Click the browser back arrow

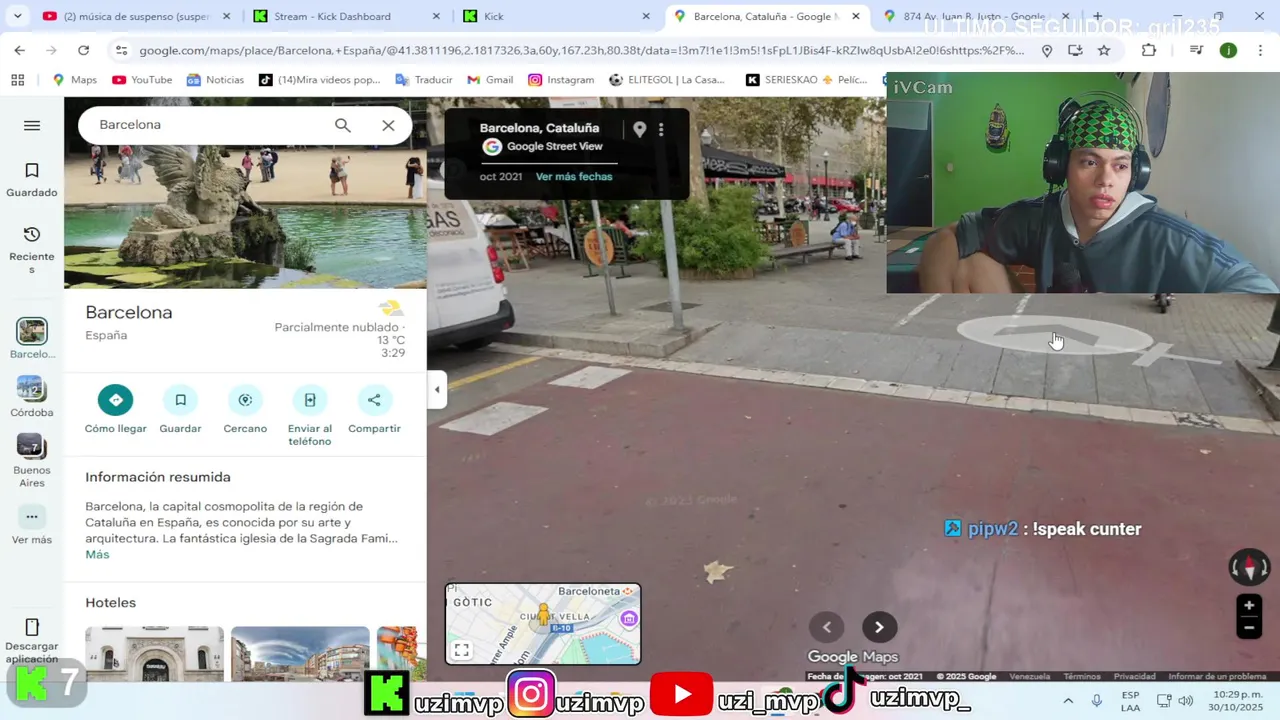coord(20,50)
